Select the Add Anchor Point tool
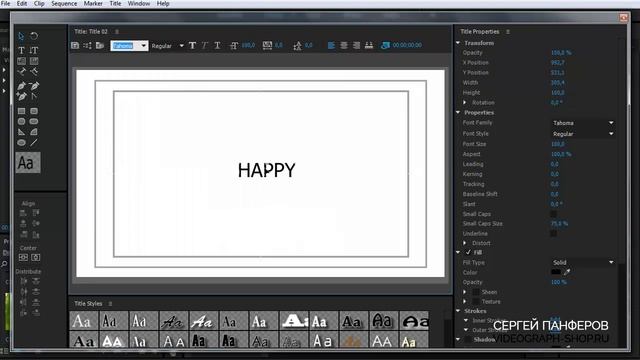The width and height of the screenshot is (640, 360). 21,96
